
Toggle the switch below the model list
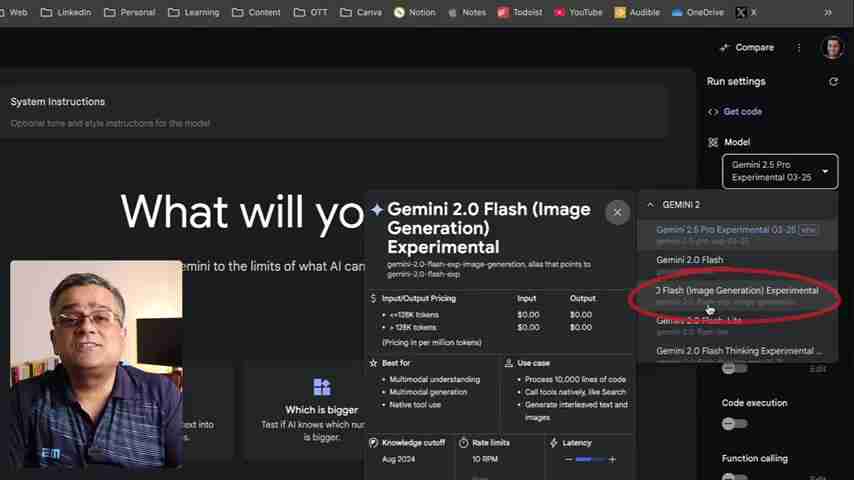click(734, 368)
